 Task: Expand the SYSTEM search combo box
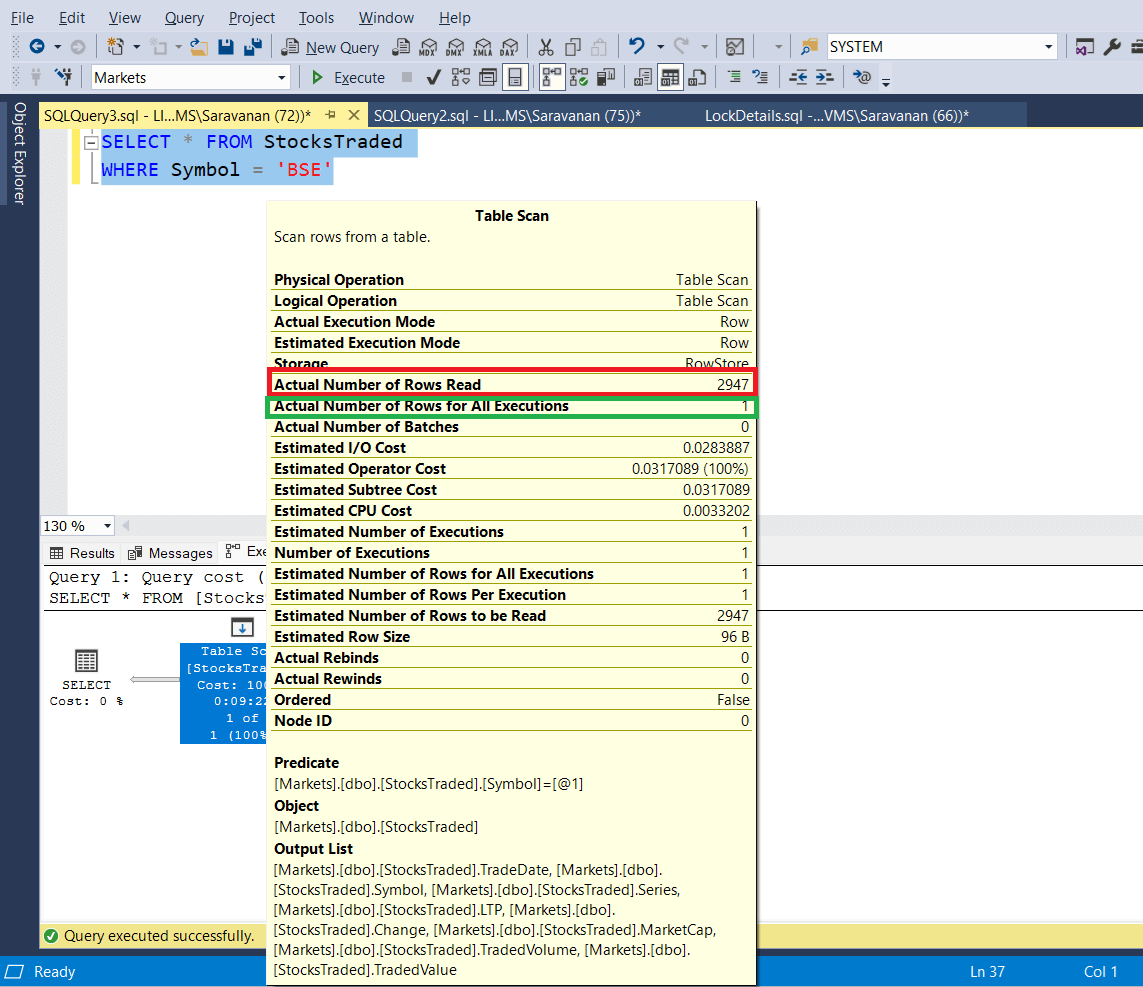pos(1048,47)
